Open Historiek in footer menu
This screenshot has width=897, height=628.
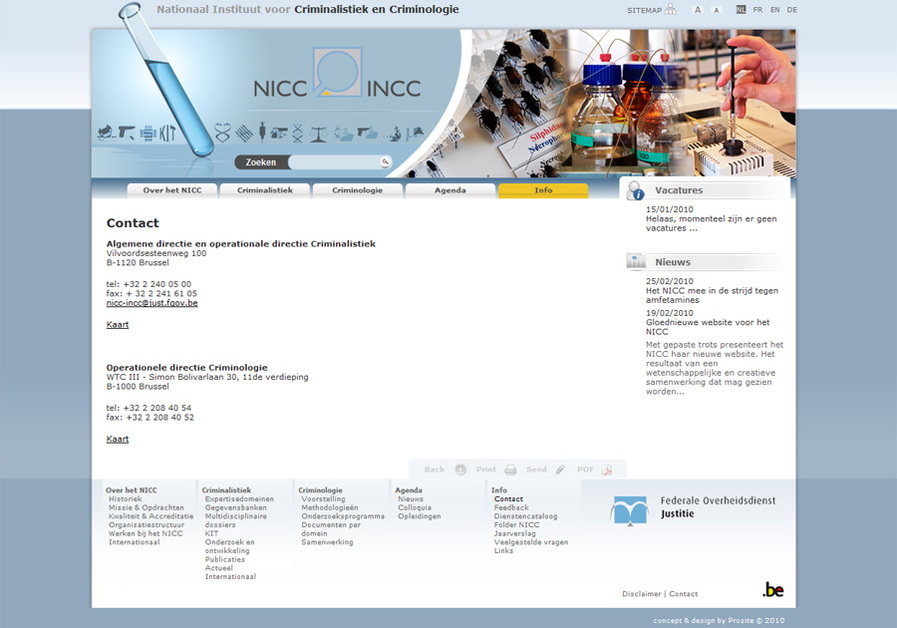[x=125, y=499]
